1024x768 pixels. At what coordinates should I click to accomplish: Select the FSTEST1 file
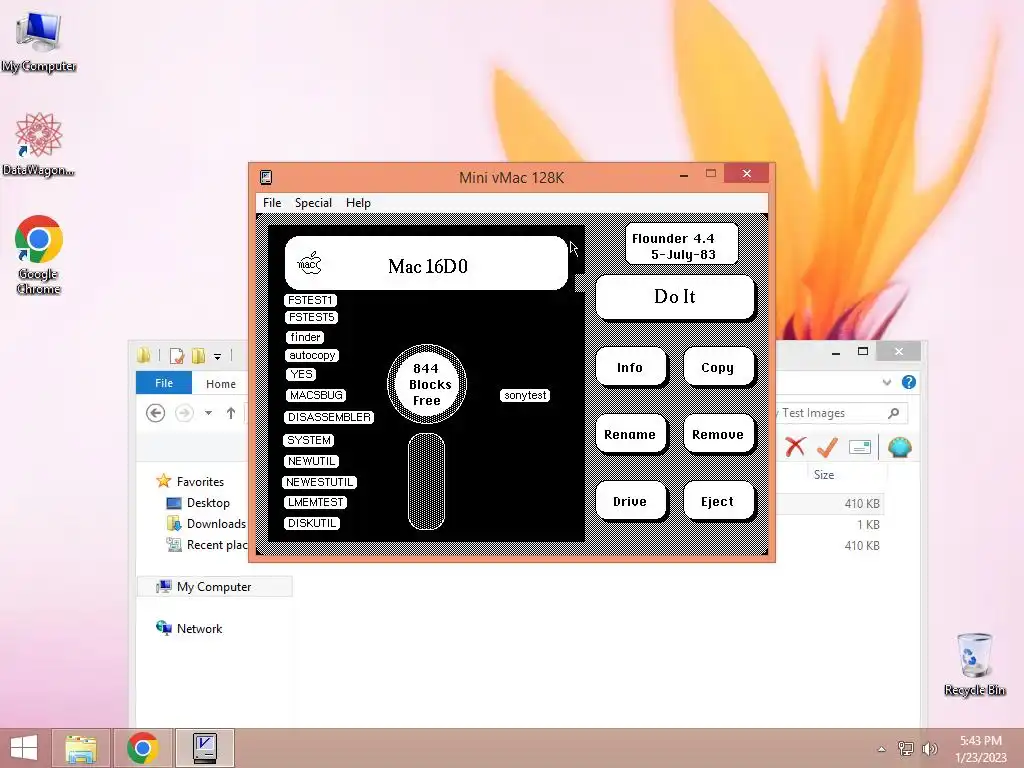point(311,300)
